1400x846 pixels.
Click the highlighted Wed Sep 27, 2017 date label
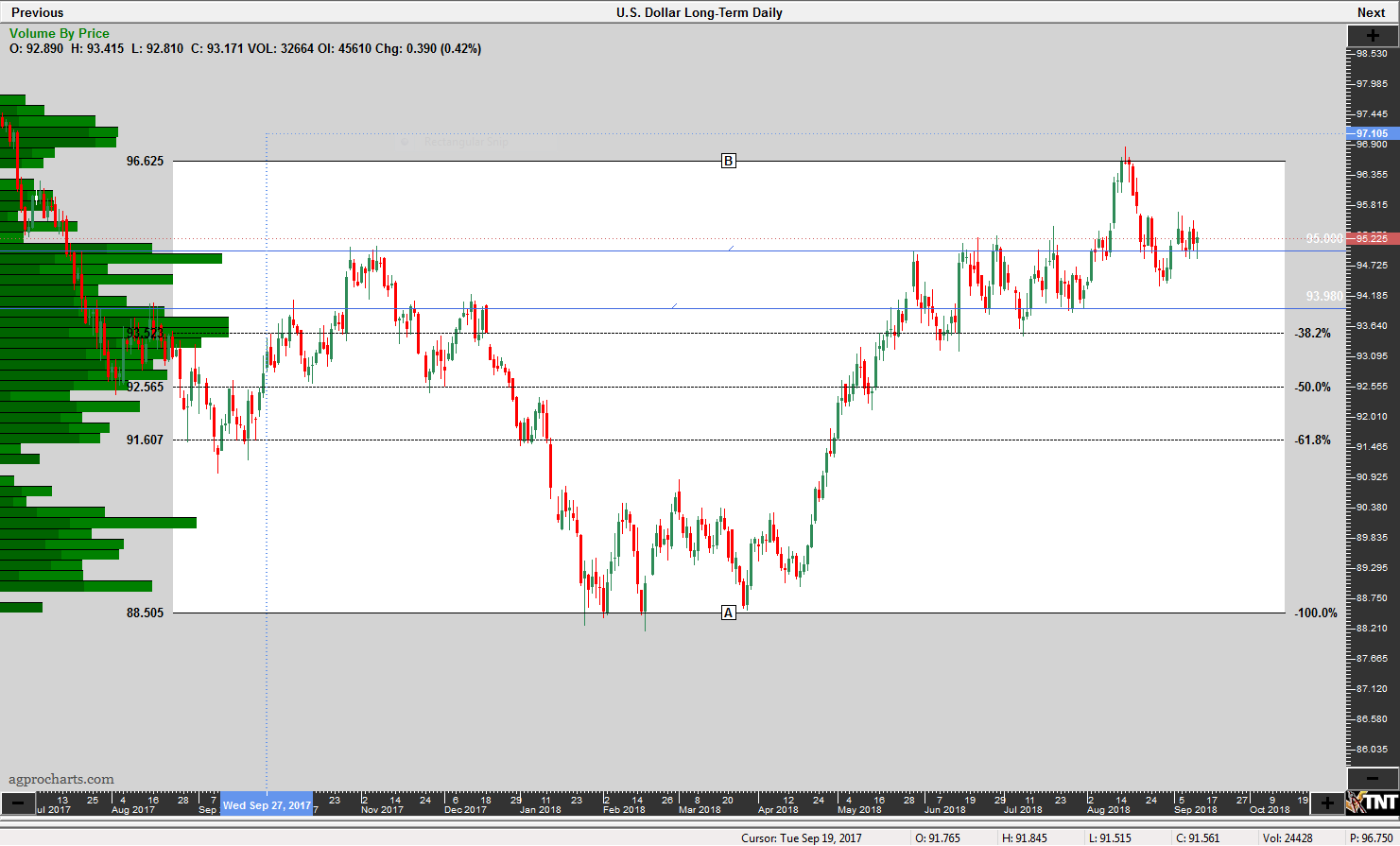pos(267,805)
